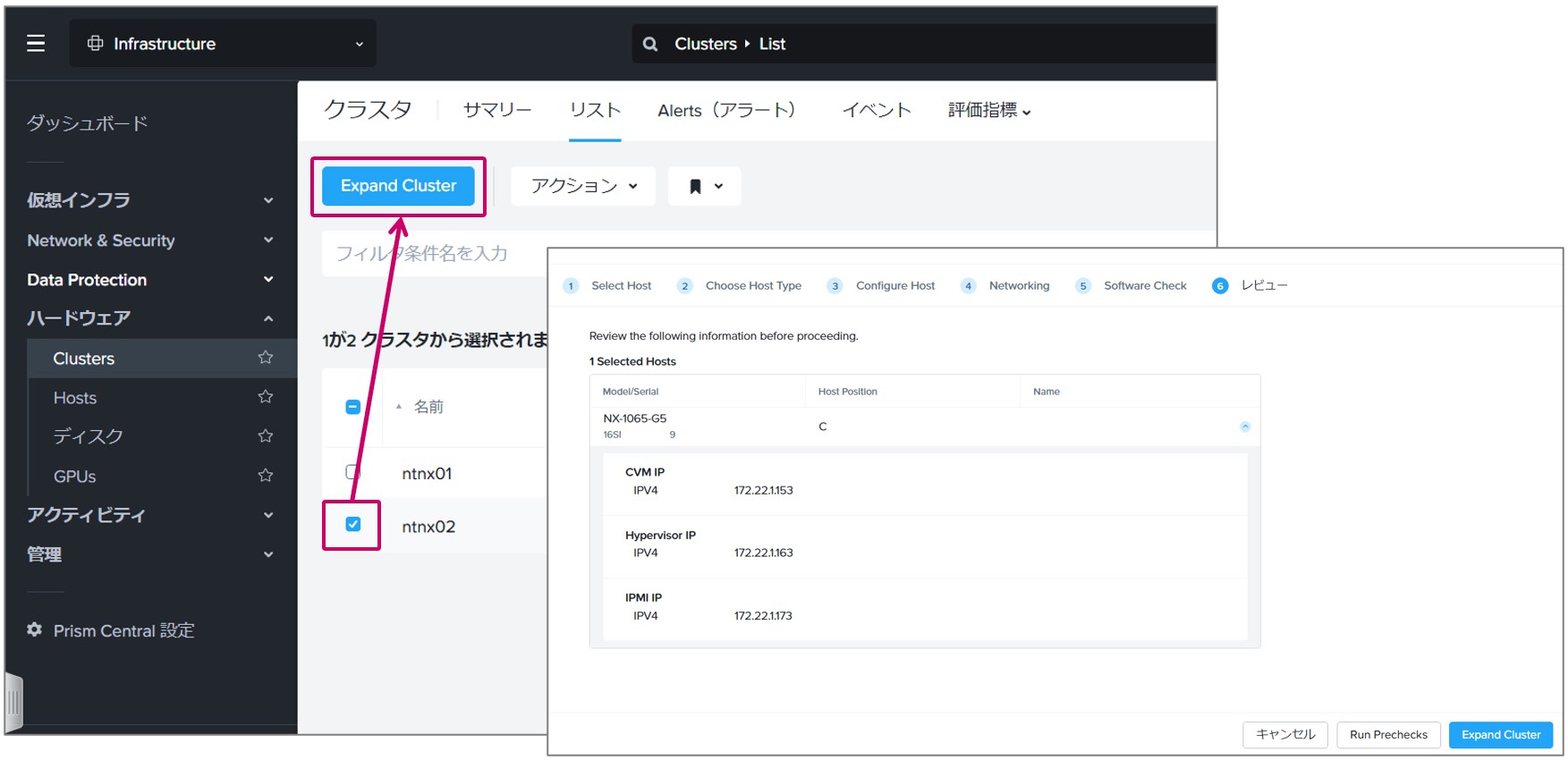Star the ディスク sidebar entry
Viewport: 1568px width, 760px height.
[266, 436]
